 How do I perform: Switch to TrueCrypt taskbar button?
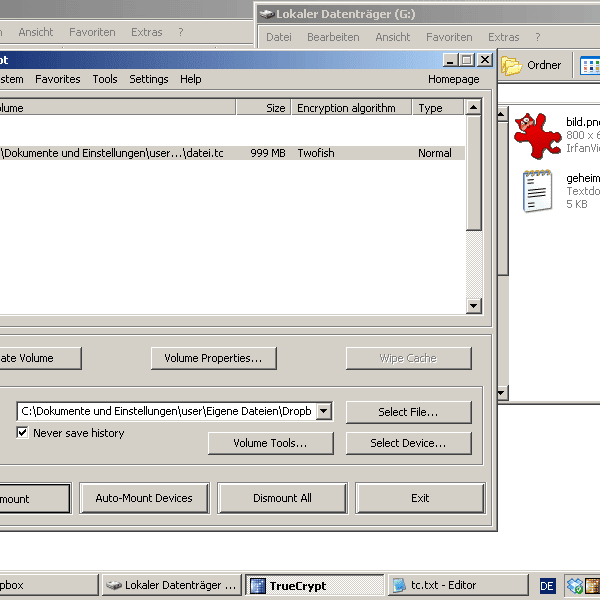(314, 585)
